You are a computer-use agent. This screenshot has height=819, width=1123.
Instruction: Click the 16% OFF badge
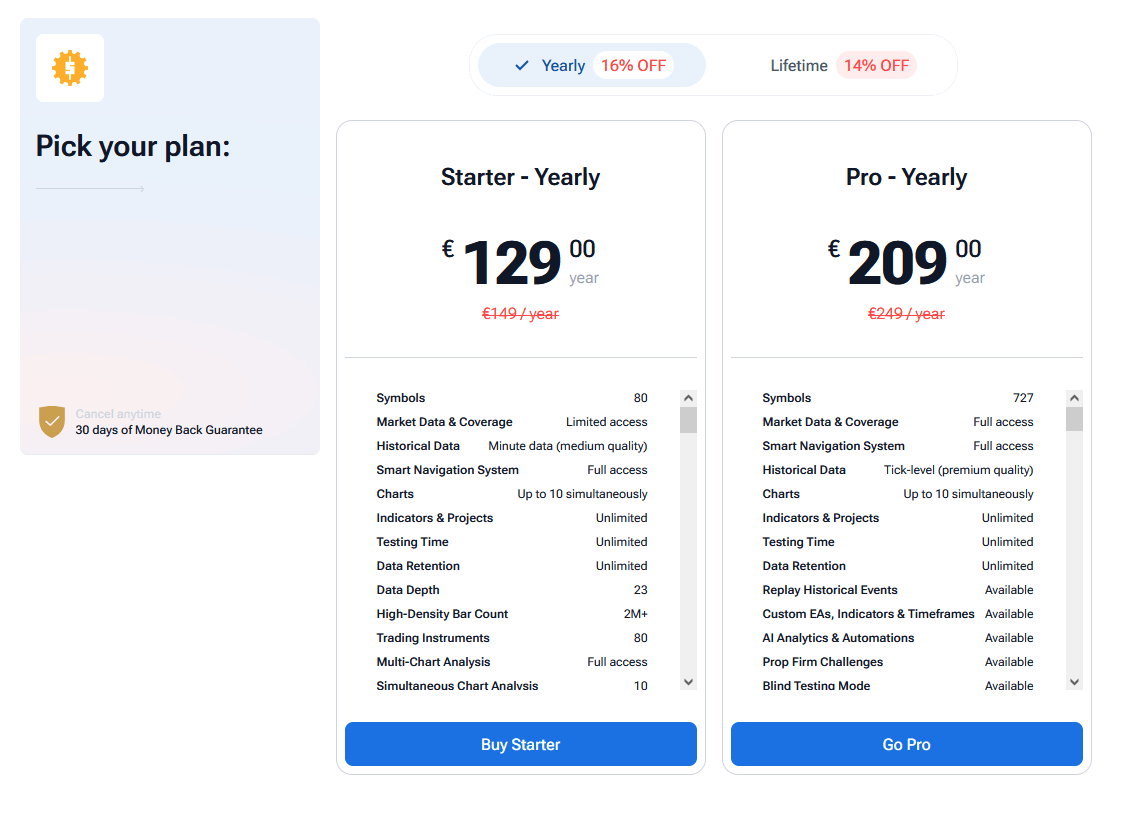pyautogui.click(x=633, y=66)
